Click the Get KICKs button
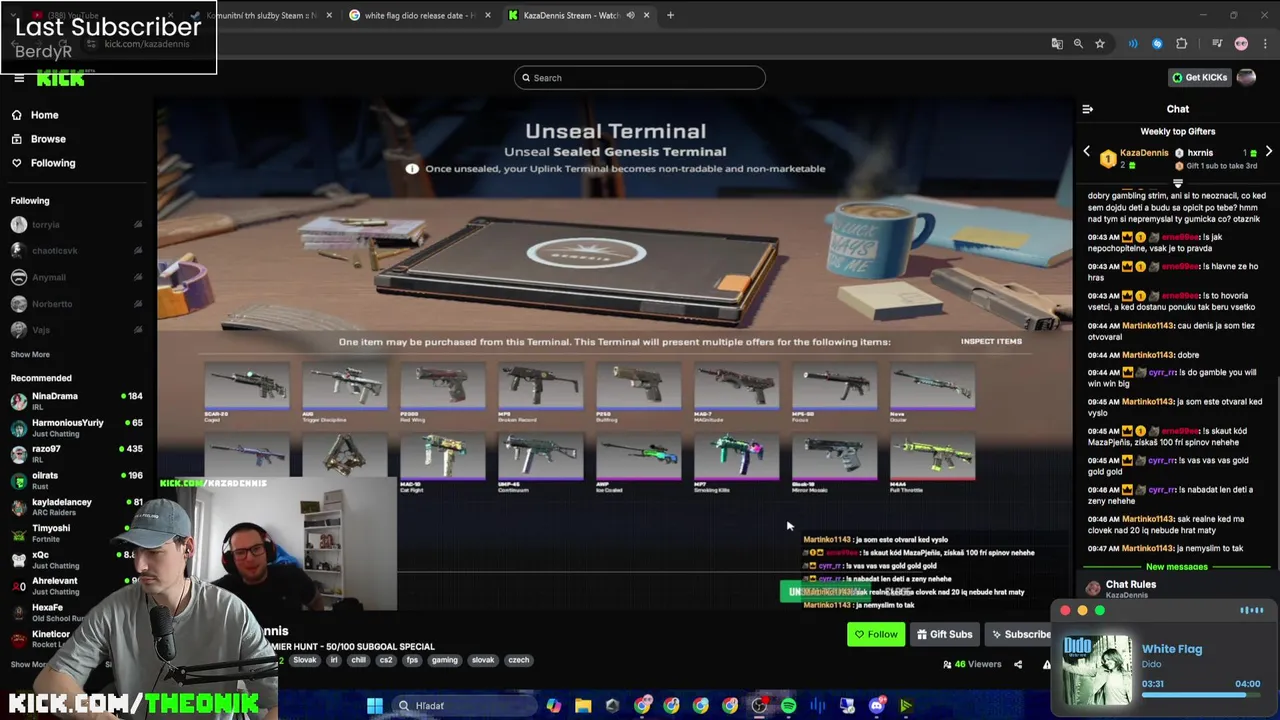This screenshot has height=720, width=1280. point(1199,78)
